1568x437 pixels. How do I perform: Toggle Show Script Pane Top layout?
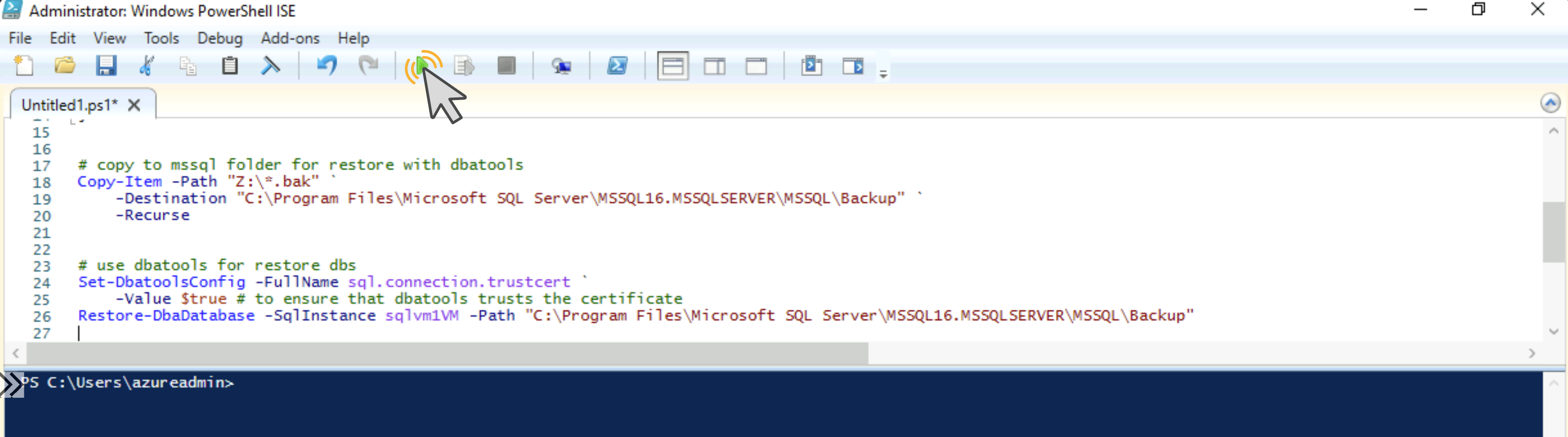673,65
